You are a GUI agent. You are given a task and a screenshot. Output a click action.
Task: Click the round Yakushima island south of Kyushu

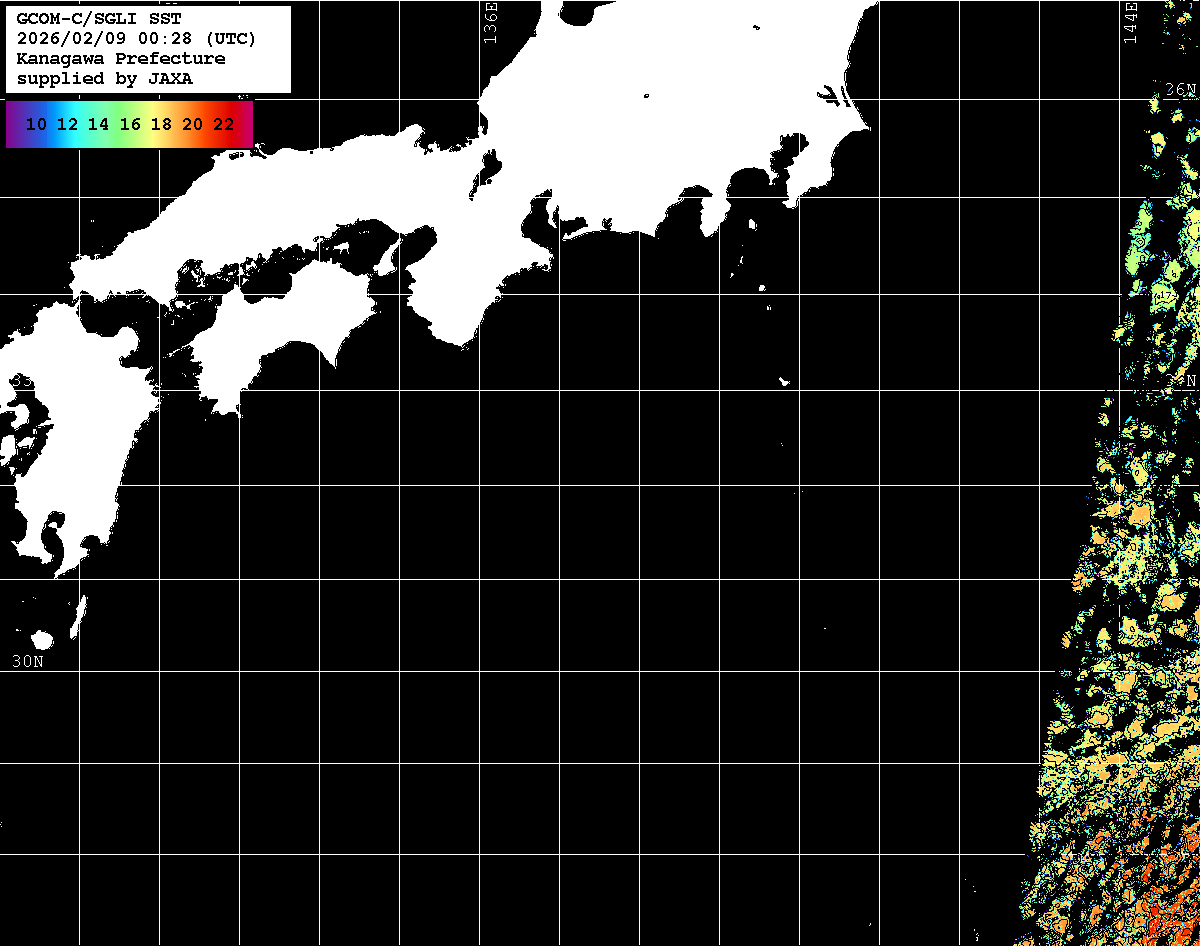[x=42, y=640]
